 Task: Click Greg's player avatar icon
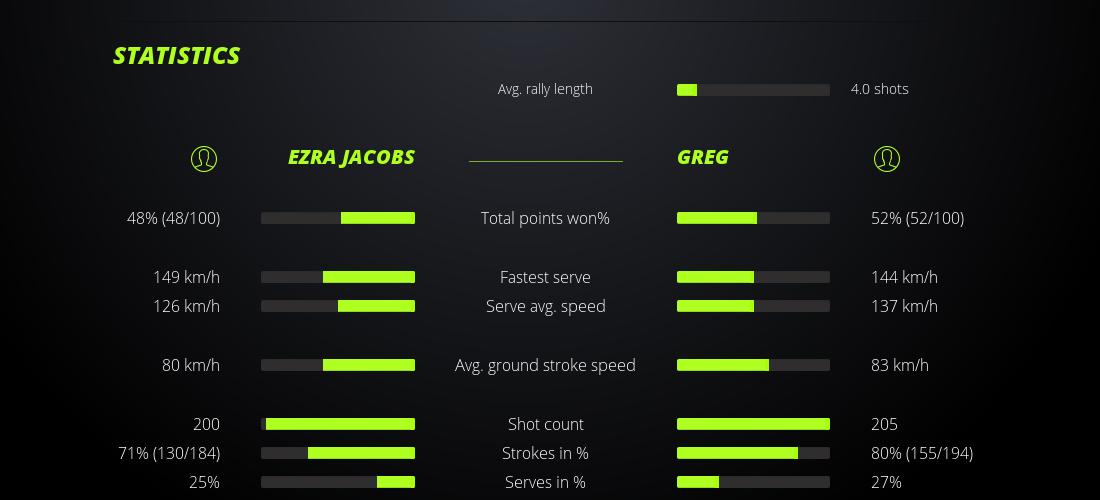886,158
